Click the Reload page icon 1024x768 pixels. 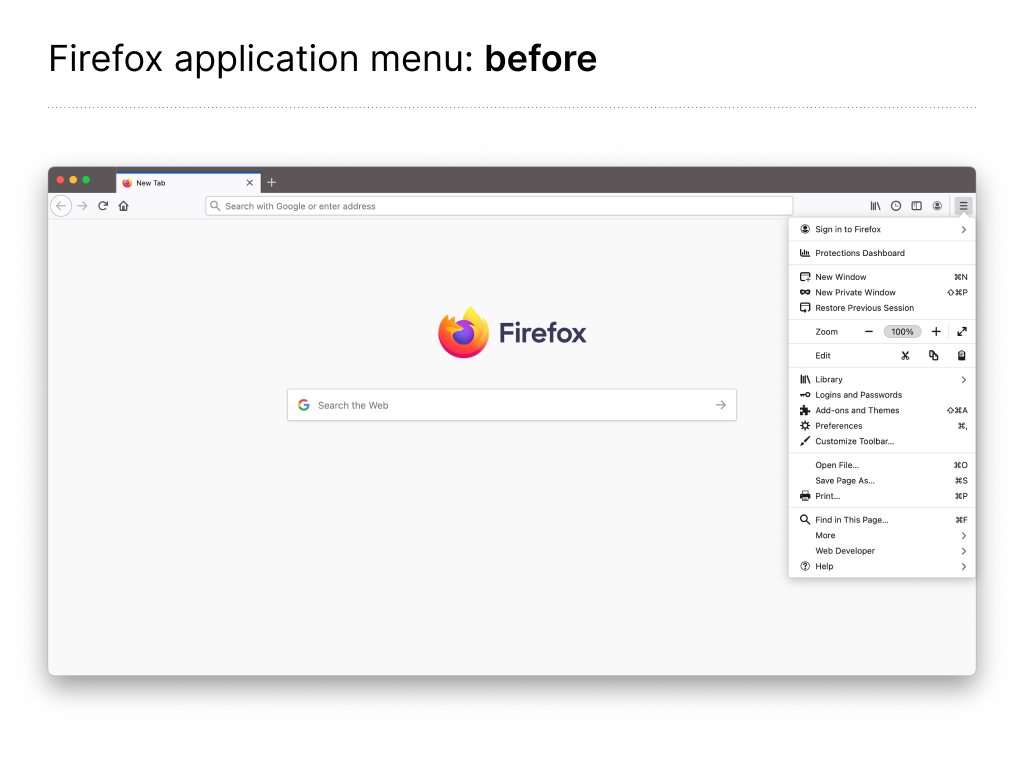103,206
